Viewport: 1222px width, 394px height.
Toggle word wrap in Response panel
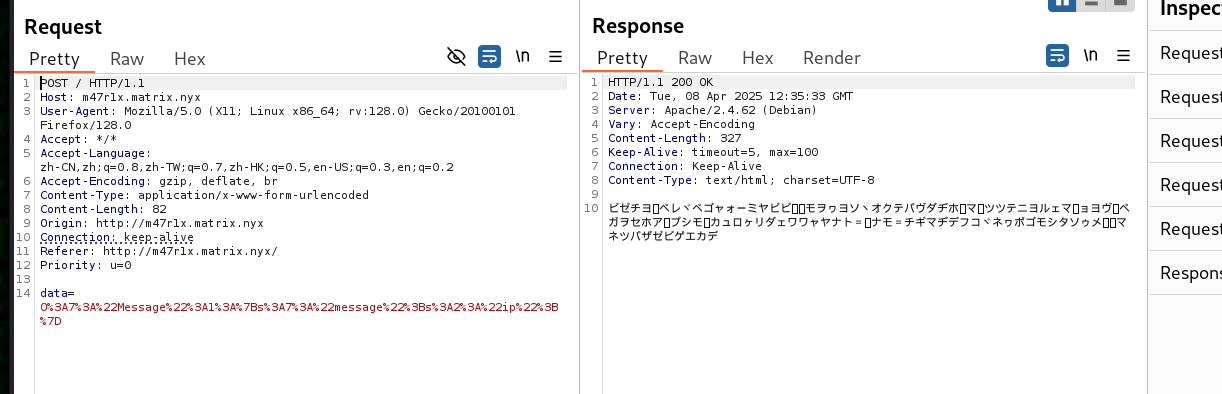coord(1057,56)
